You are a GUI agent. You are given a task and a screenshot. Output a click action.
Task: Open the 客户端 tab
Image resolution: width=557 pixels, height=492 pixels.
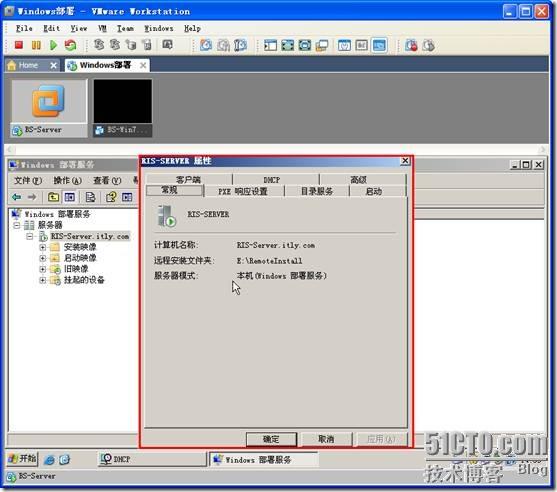tap(189, 179)
